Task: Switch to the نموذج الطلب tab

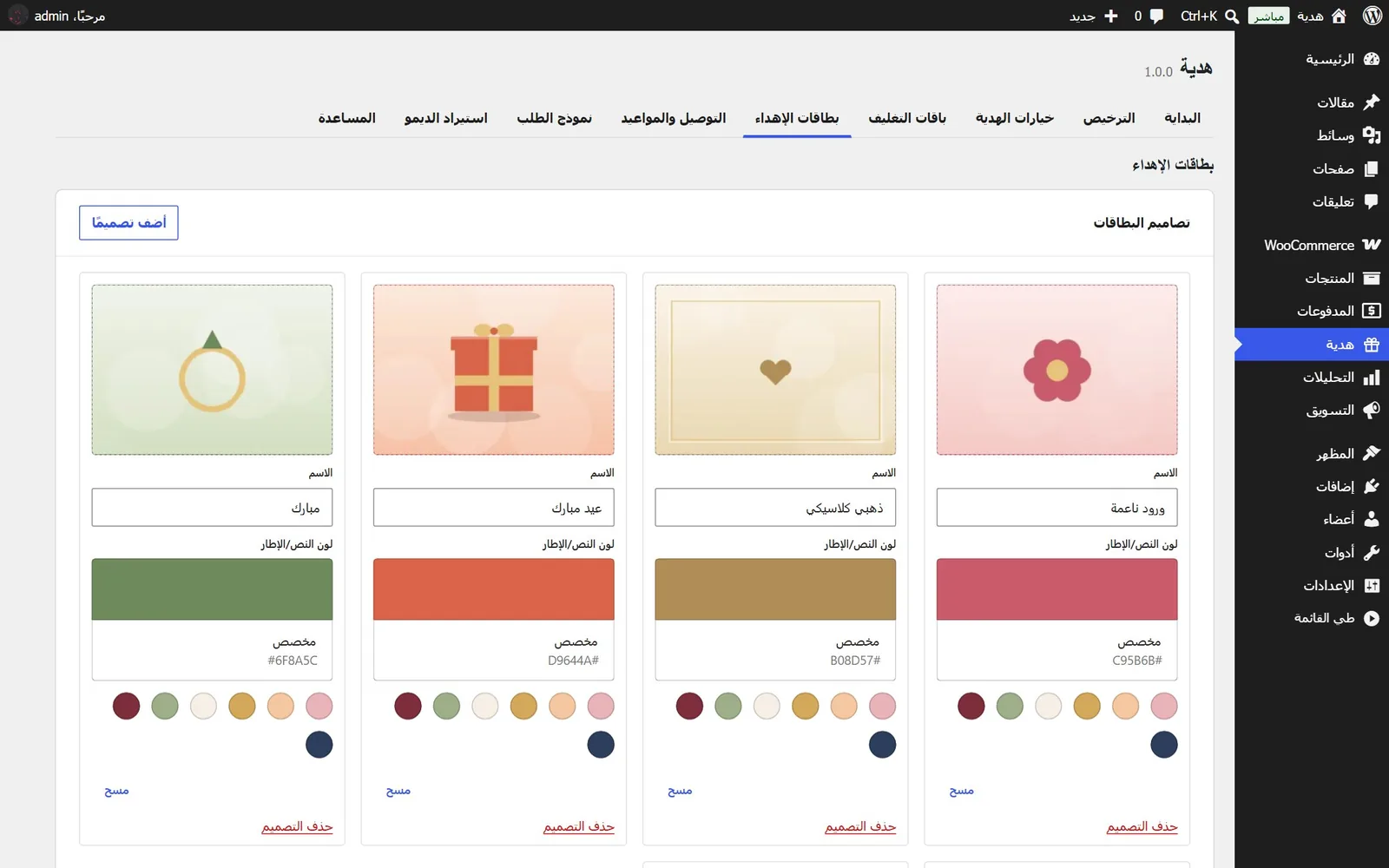Action: tap(555, 118)
